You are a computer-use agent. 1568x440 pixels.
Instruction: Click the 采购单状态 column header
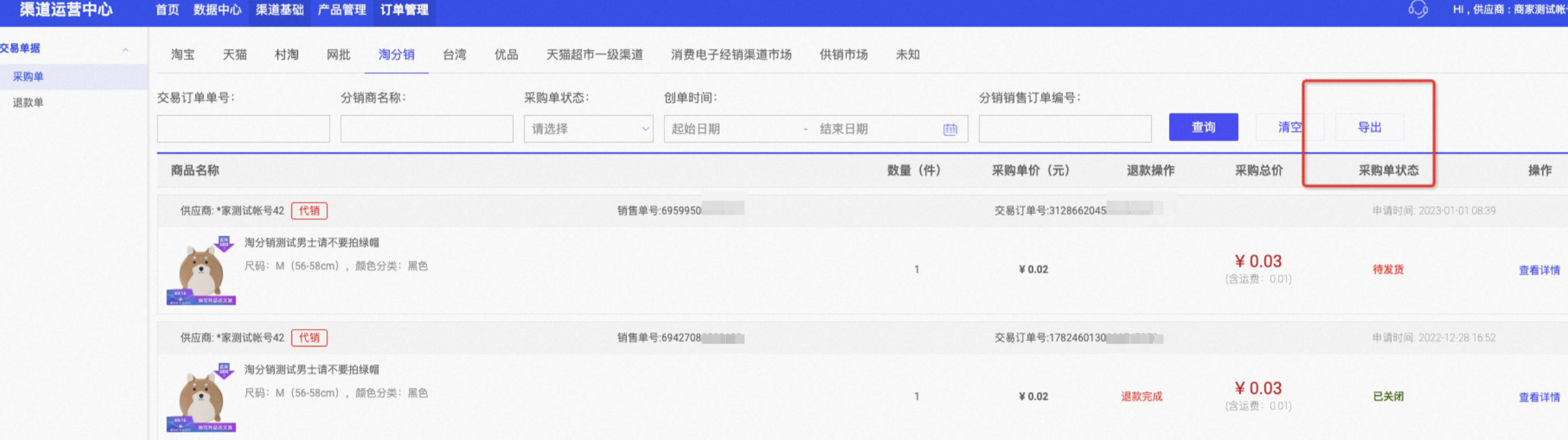(x=1388, y=171)
